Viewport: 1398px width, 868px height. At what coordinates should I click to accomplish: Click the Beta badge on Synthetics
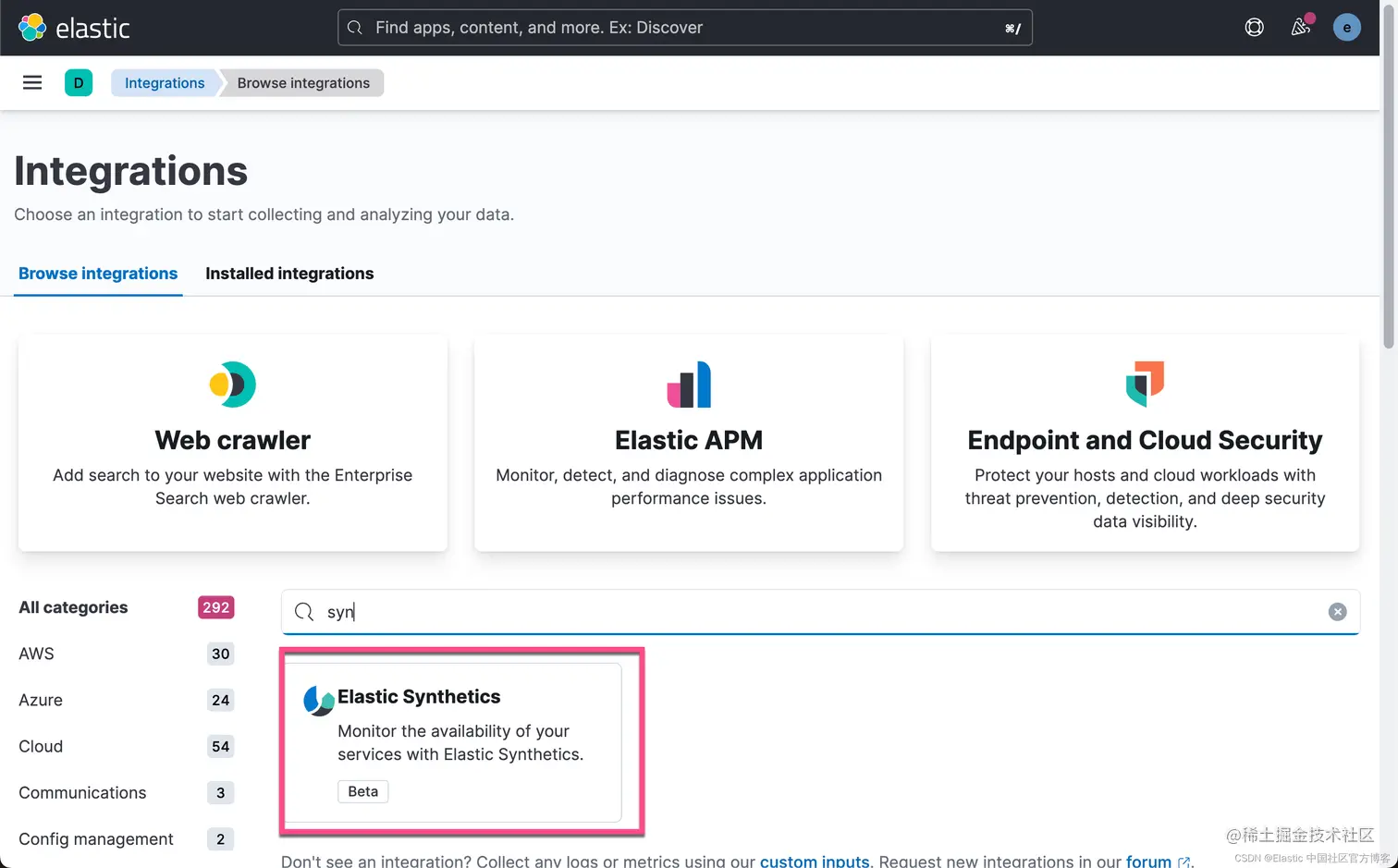362,791
